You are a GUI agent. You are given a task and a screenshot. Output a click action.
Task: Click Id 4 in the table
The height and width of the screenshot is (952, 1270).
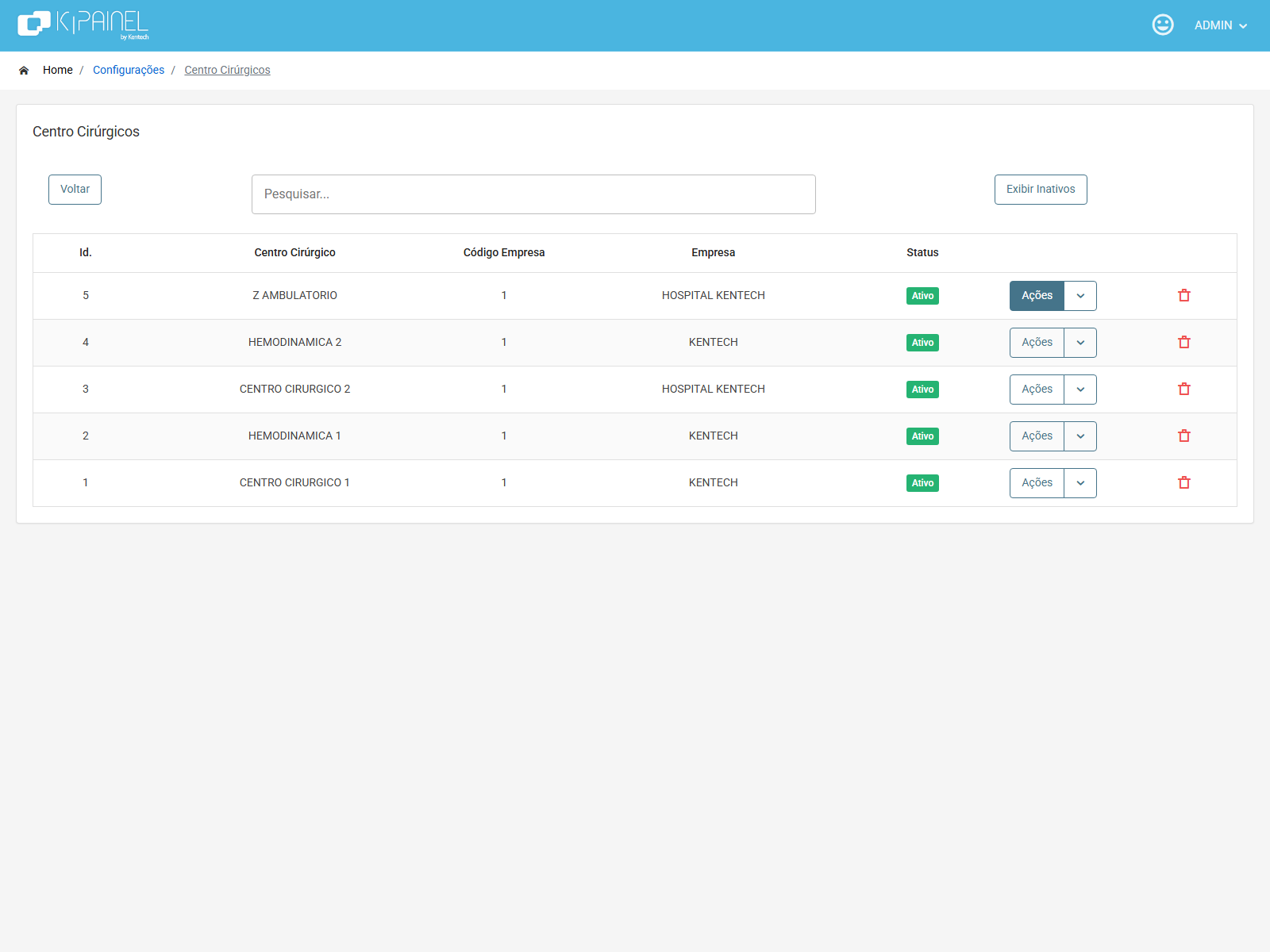click(x=86, y=342)
